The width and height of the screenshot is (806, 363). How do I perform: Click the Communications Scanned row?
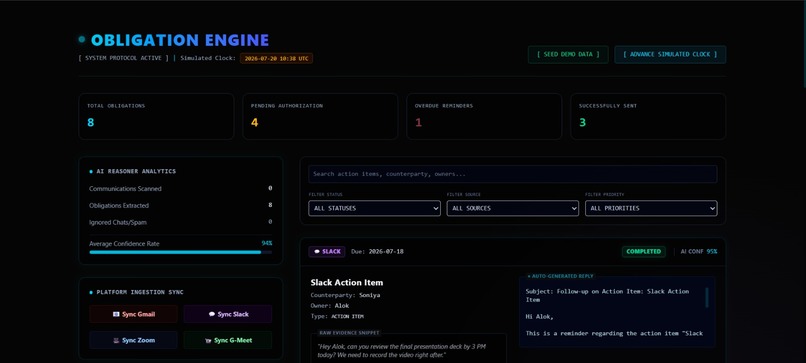[180, 189]
